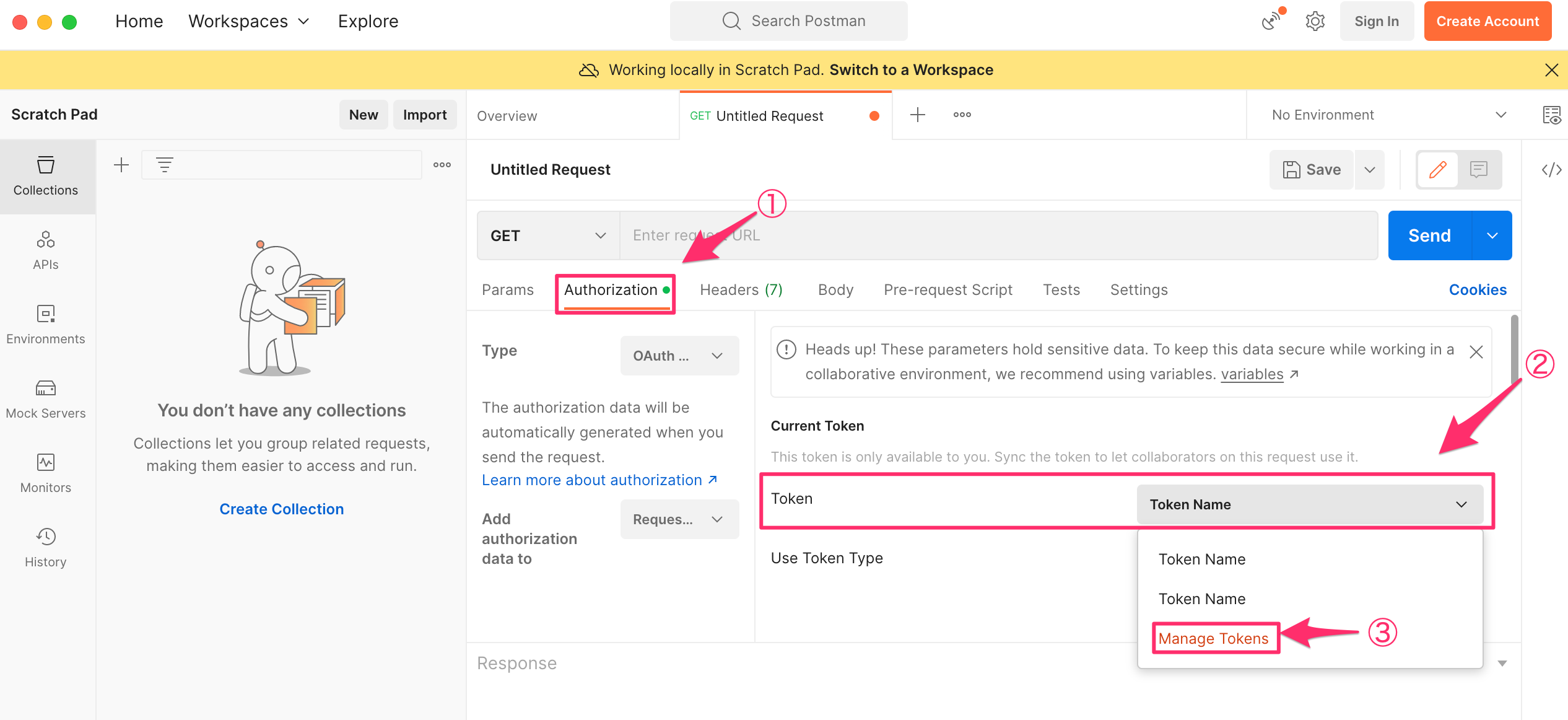Click the Heads up info icon
1568x720 pixels.
(786, 349)
